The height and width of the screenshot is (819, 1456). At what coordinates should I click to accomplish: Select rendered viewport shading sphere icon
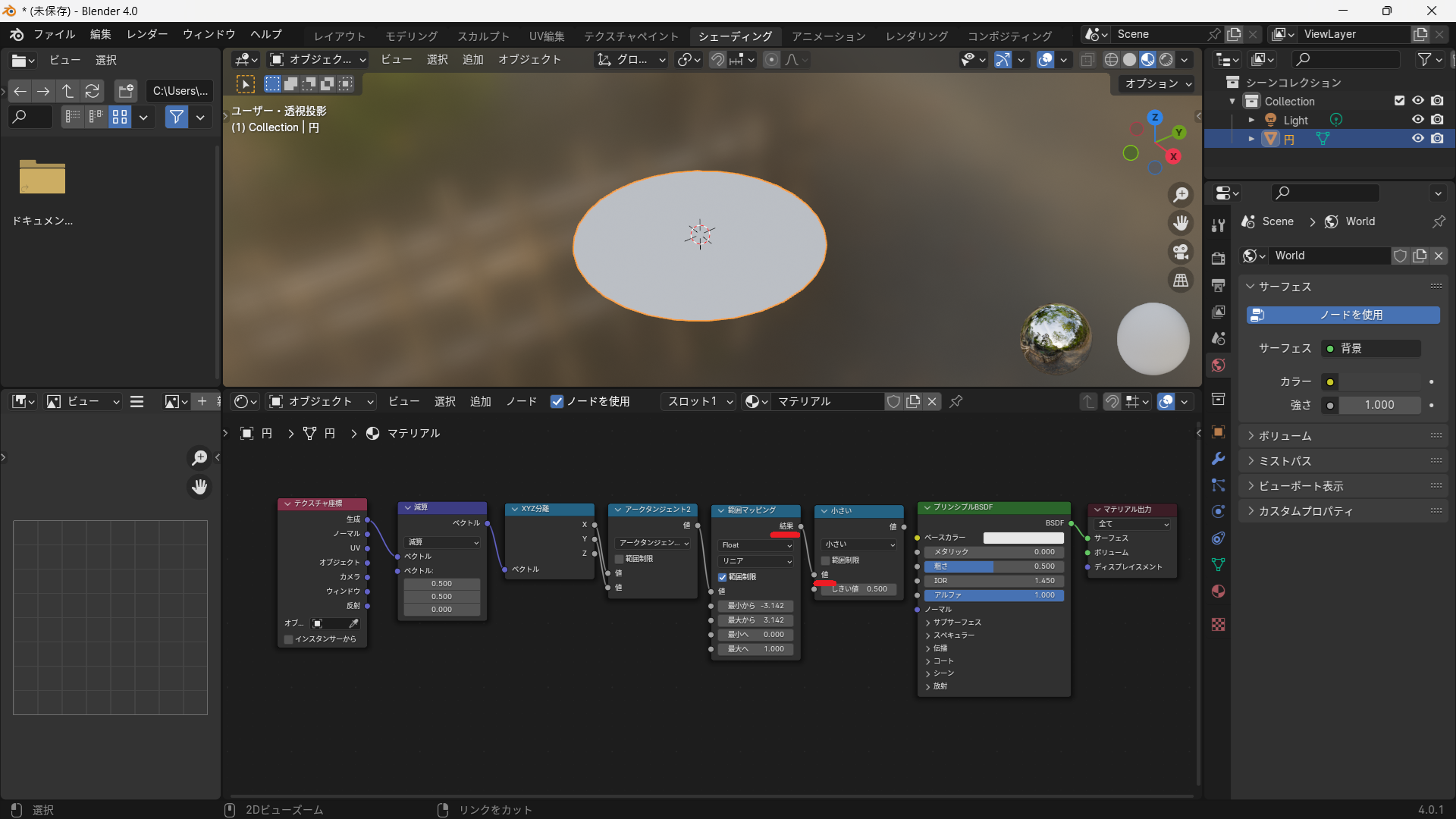pos(1166,60)
